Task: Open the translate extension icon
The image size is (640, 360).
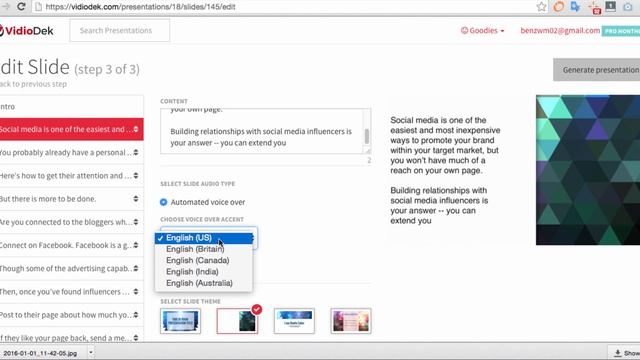Action: pyautogui.click(x=576, y=7)
